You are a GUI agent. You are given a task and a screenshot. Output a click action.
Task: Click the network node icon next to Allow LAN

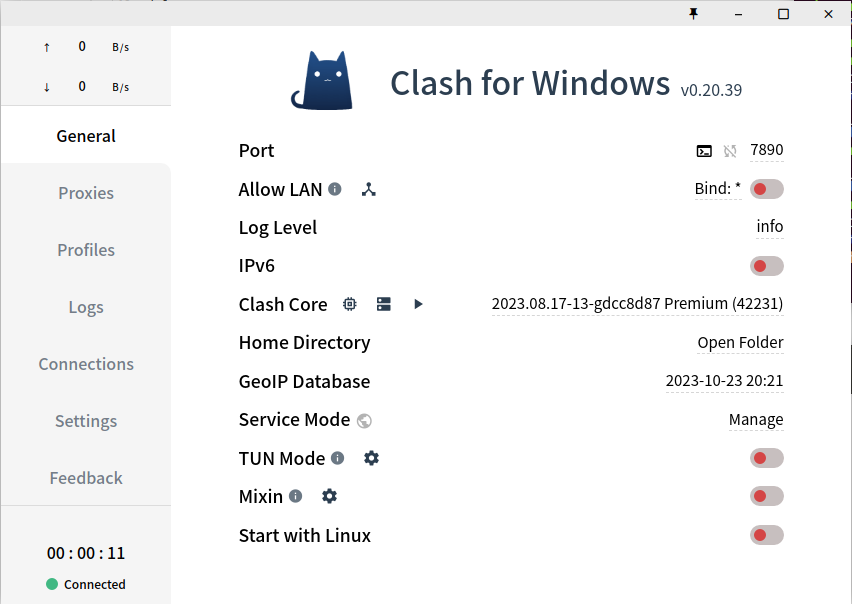point(368,188)
